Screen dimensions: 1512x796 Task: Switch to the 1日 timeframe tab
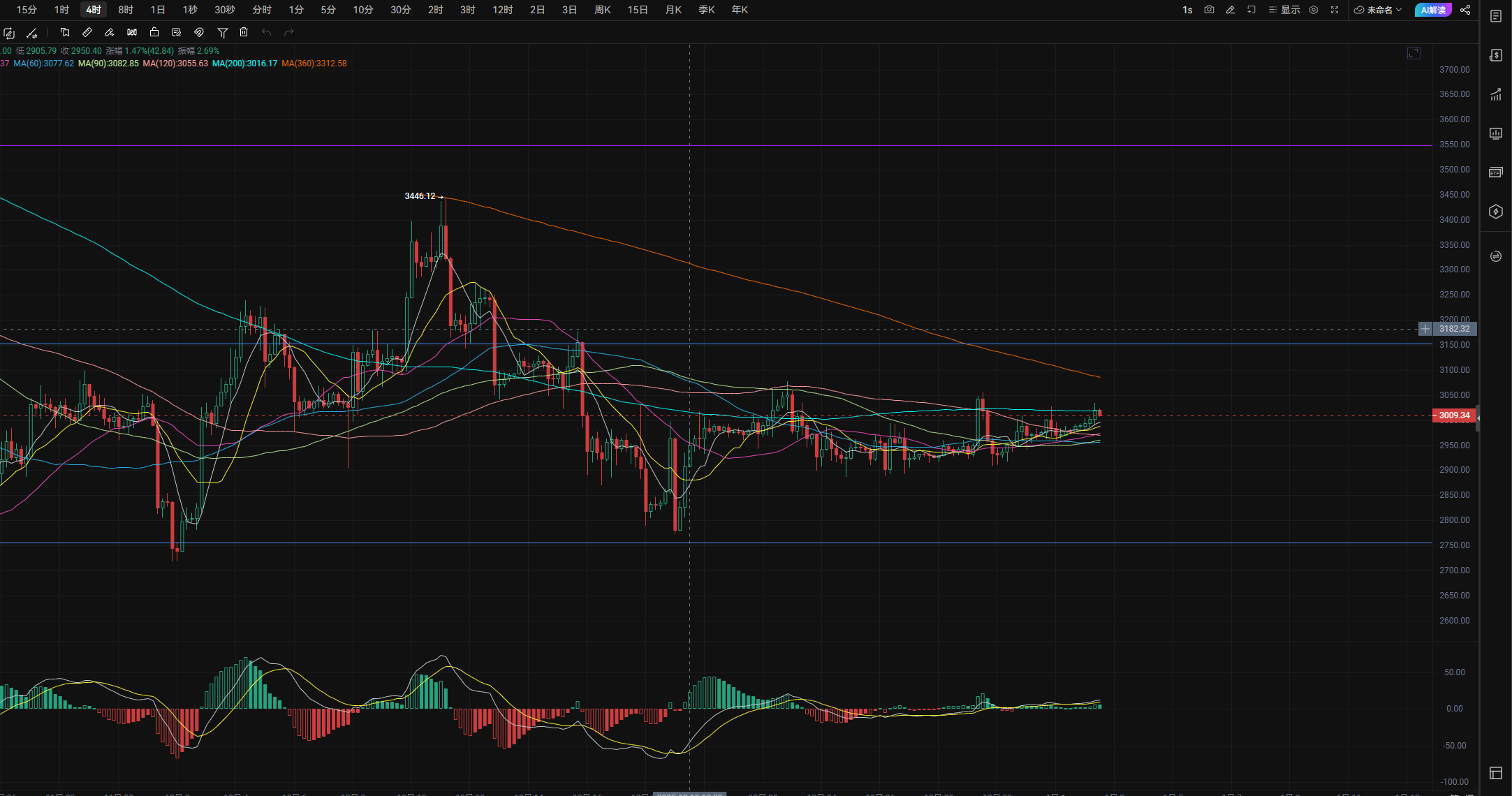pyautogui.click(x=158, y=10)
